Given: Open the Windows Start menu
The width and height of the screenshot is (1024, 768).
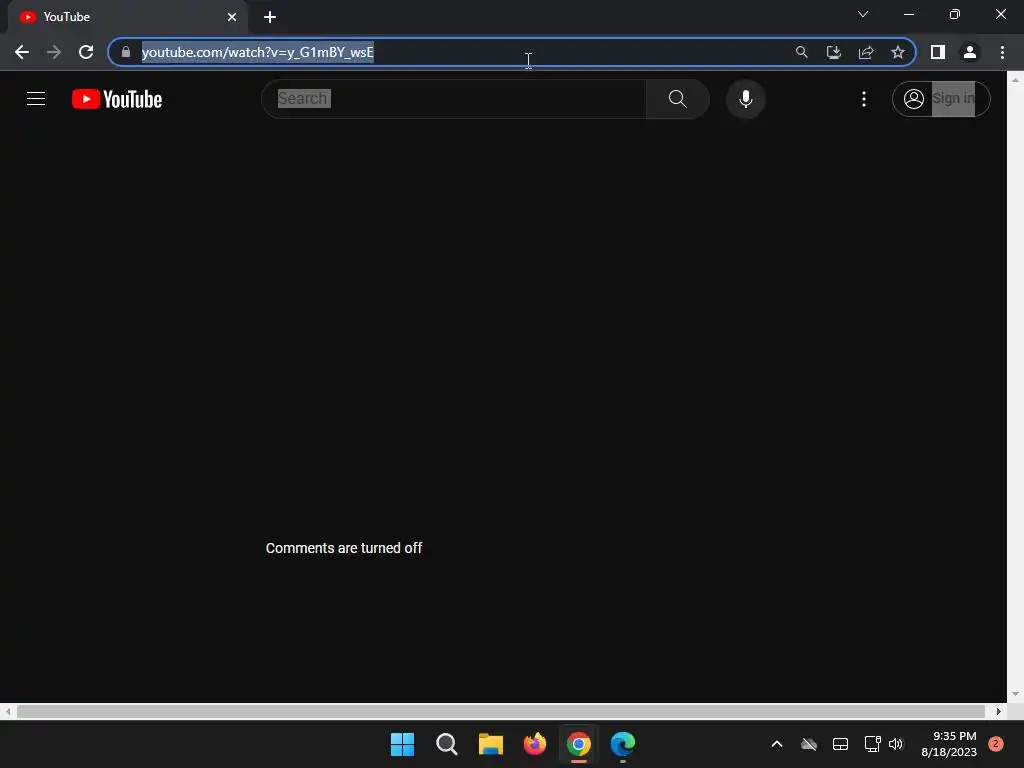Looking at the screenshot, I should pyautogui.click(x=402, y=744).
